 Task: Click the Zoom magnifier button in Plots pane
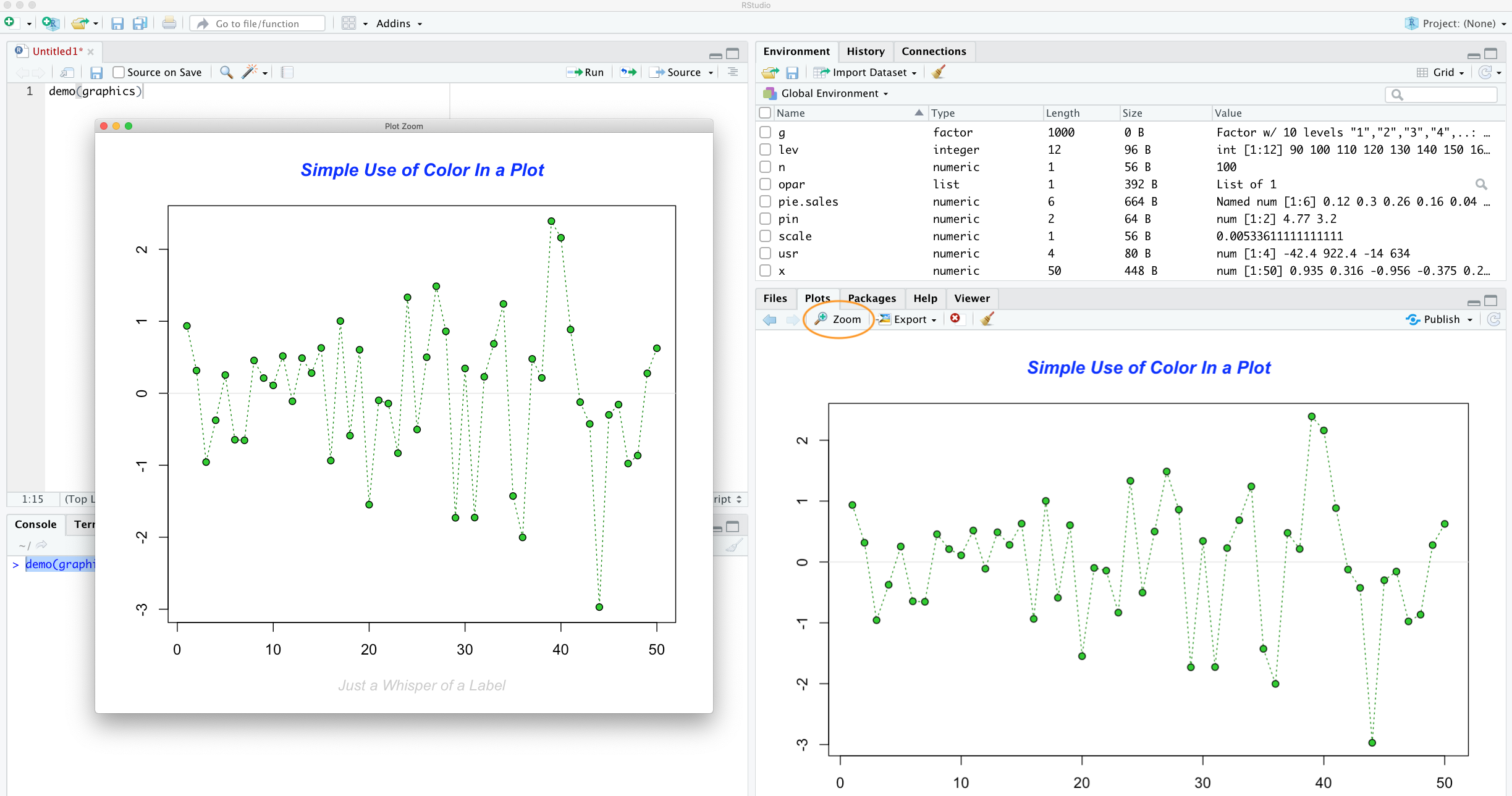[x=838, y=319]
